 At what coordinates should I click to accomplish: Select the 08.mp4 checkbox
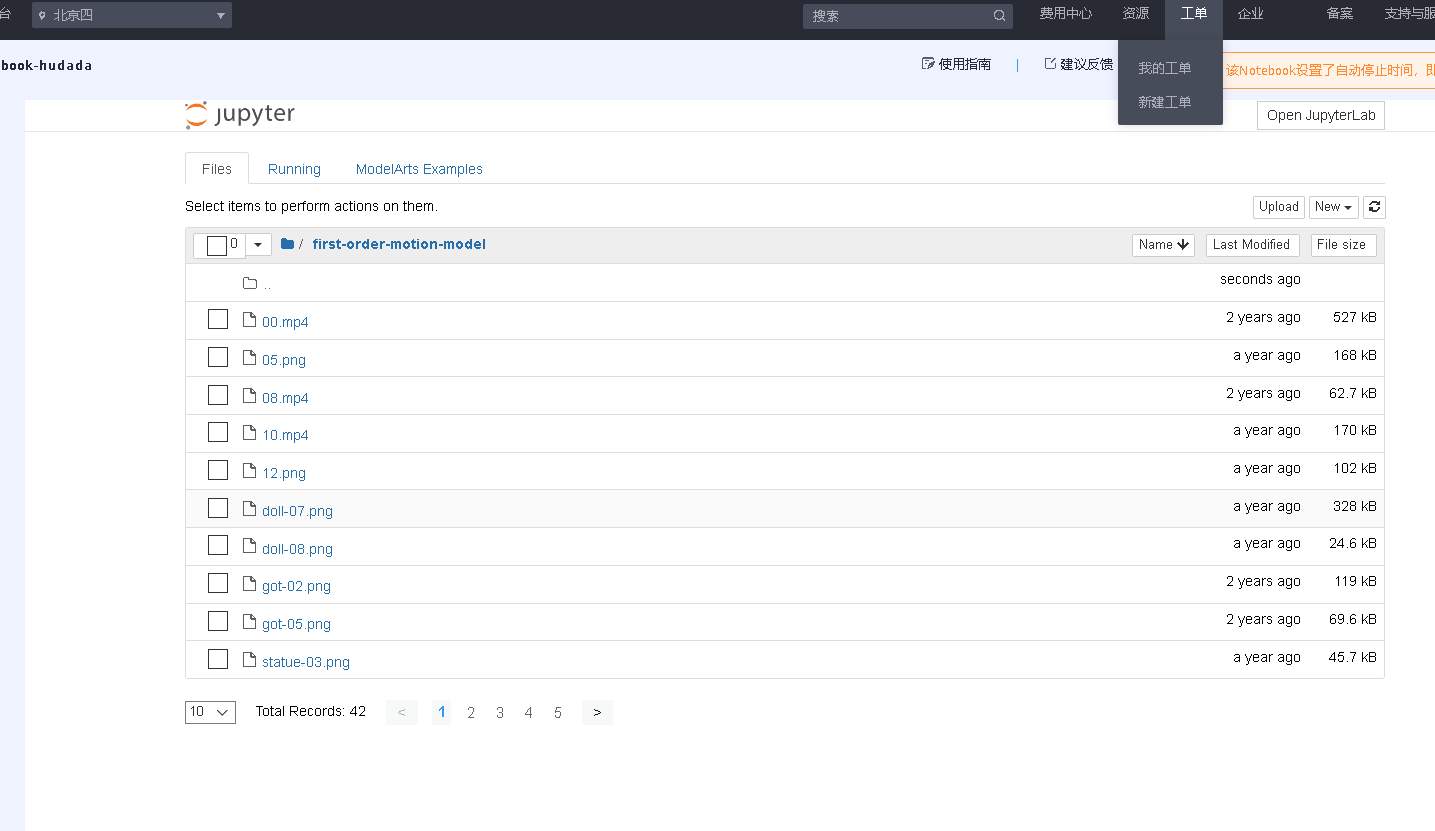[x=218, y=395]
